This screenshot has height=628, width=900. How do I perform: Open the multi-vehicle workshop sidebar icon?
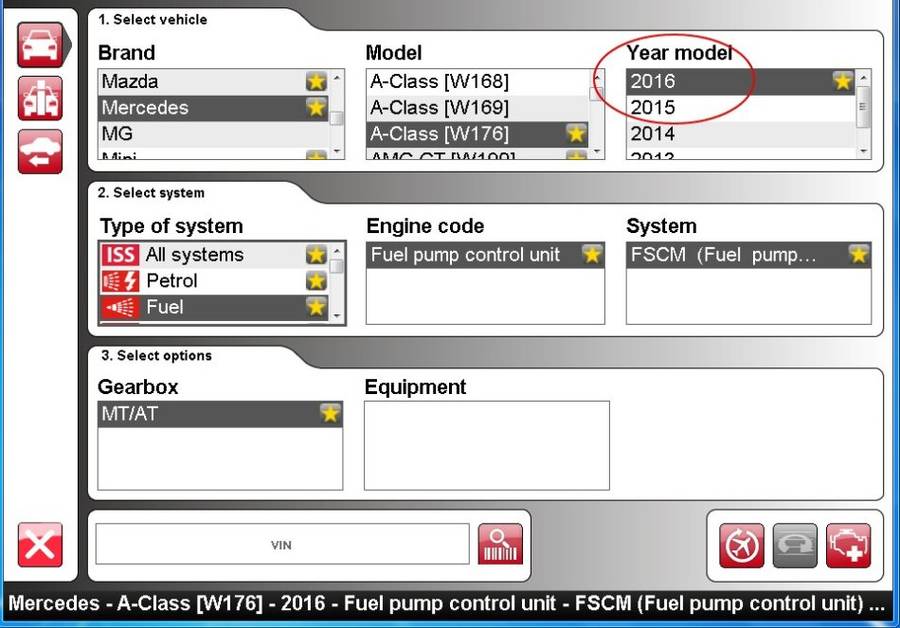40,98
